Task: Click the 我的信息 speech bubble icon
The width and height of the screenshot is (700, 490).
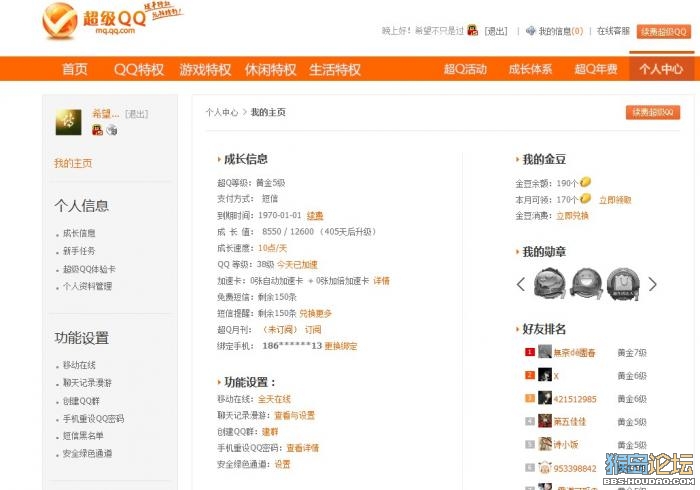Action: (x=530, y=31)
